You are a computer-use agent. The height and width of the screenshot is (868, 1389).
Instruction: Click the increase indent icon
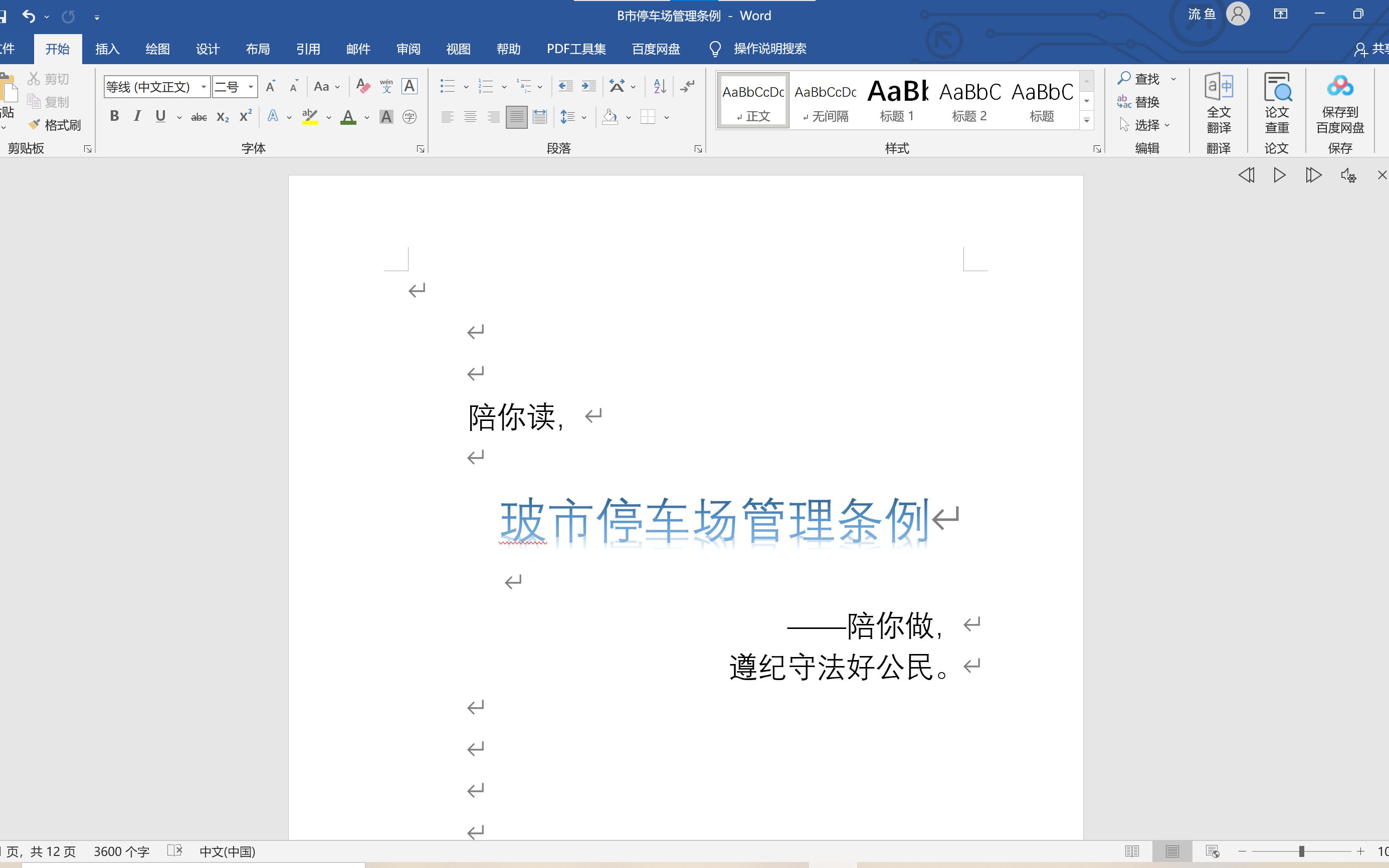coord(588,87)
